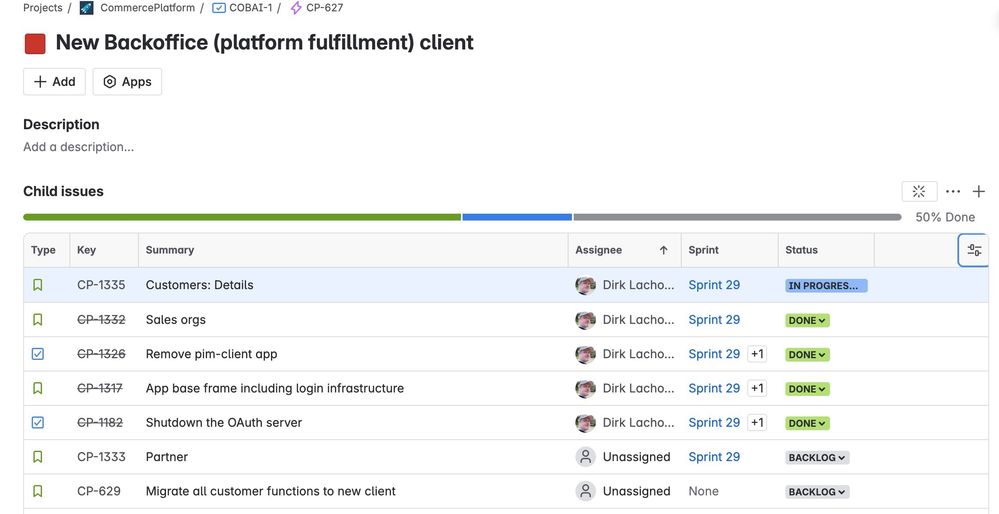
Task: Click the summary Customers: Details
Action: pyautogui.click(x=199, y=285)
